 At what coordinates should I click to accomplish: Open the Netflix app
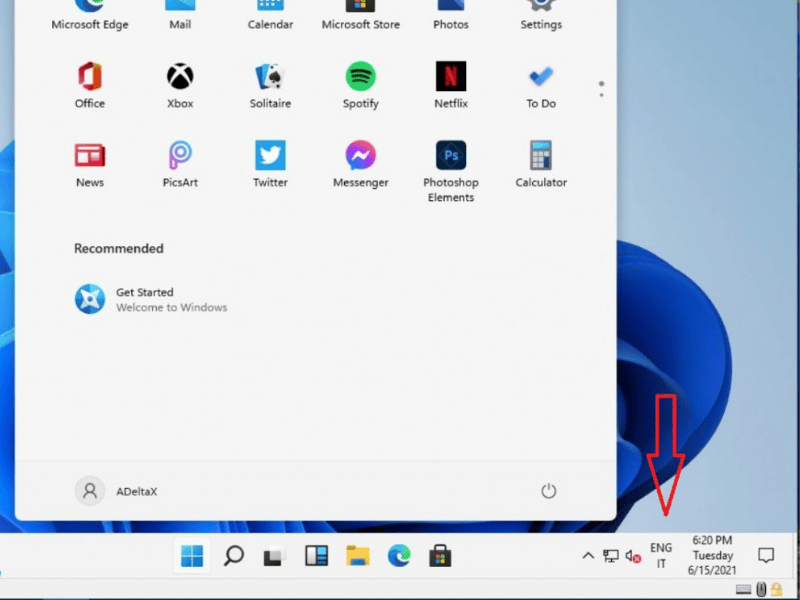tap(451, 77)
